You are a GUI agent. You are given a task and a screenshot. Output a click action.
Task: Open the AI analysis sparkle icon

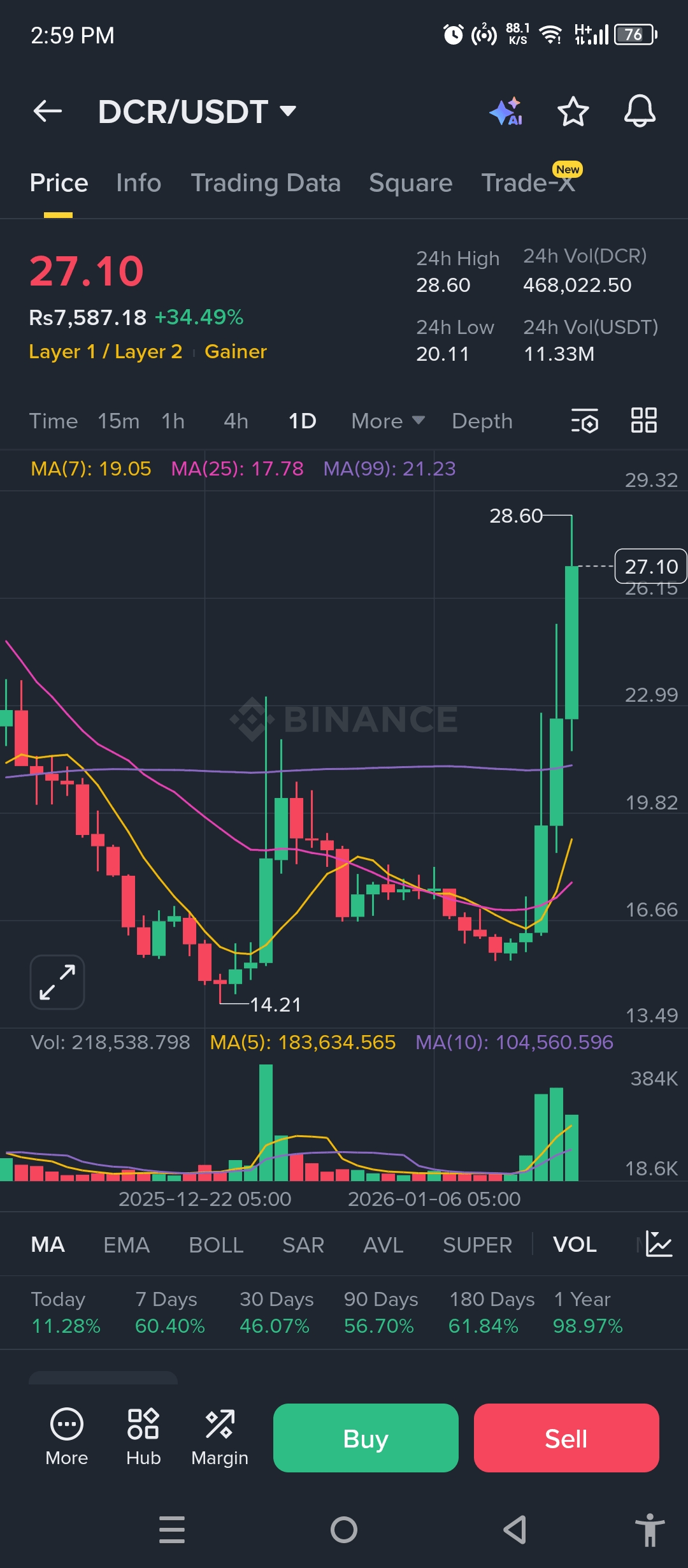click(x=506, y=112)
